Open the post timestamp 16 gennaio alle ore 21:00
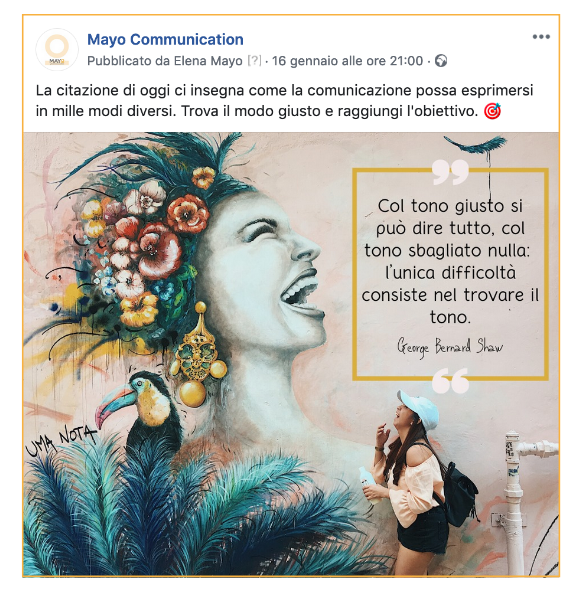This screenshot has width=585, height=608. pyautogui.click(x=347, y=61)
